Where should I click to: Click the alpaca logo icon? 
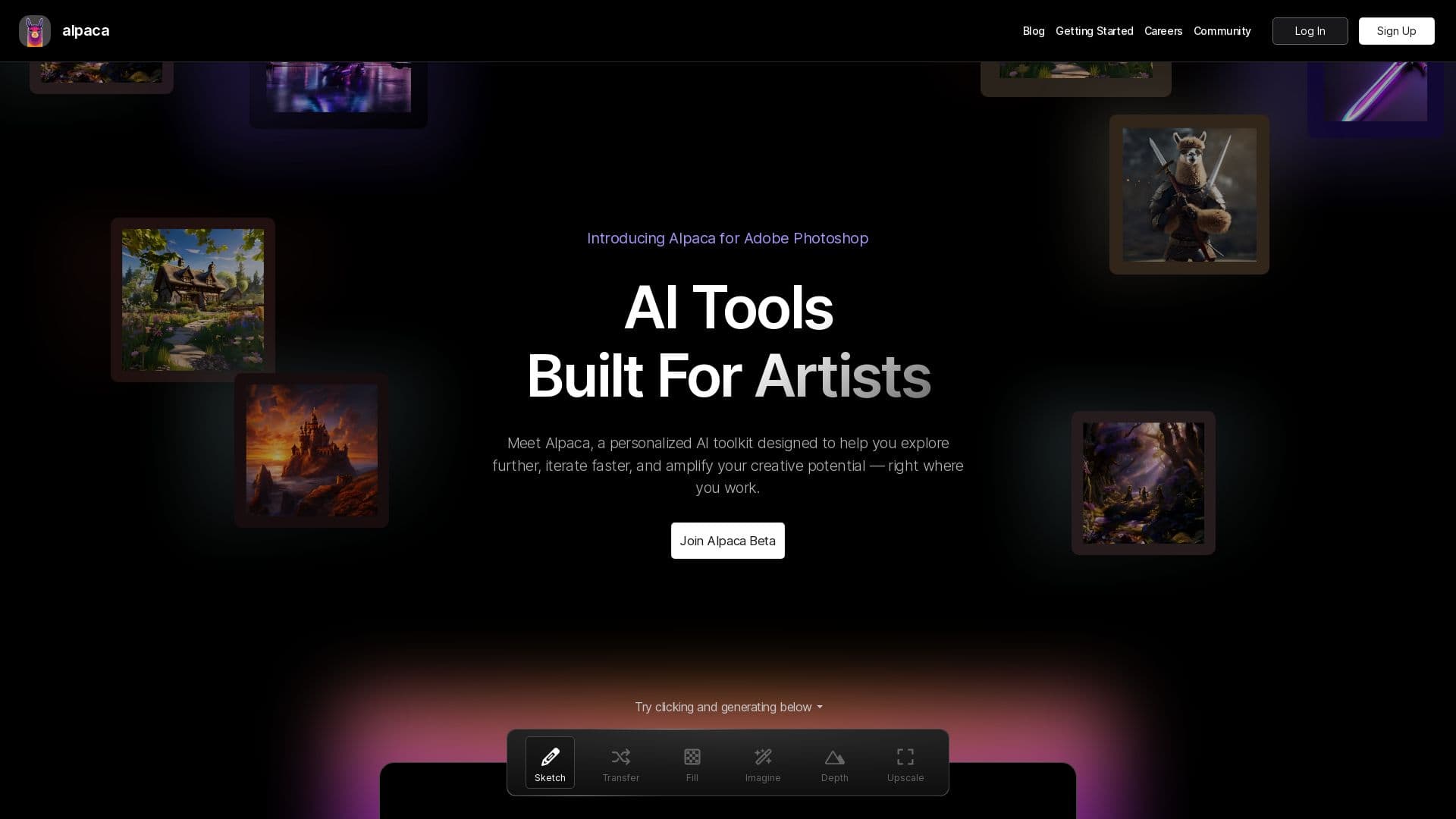click(35, 31)
